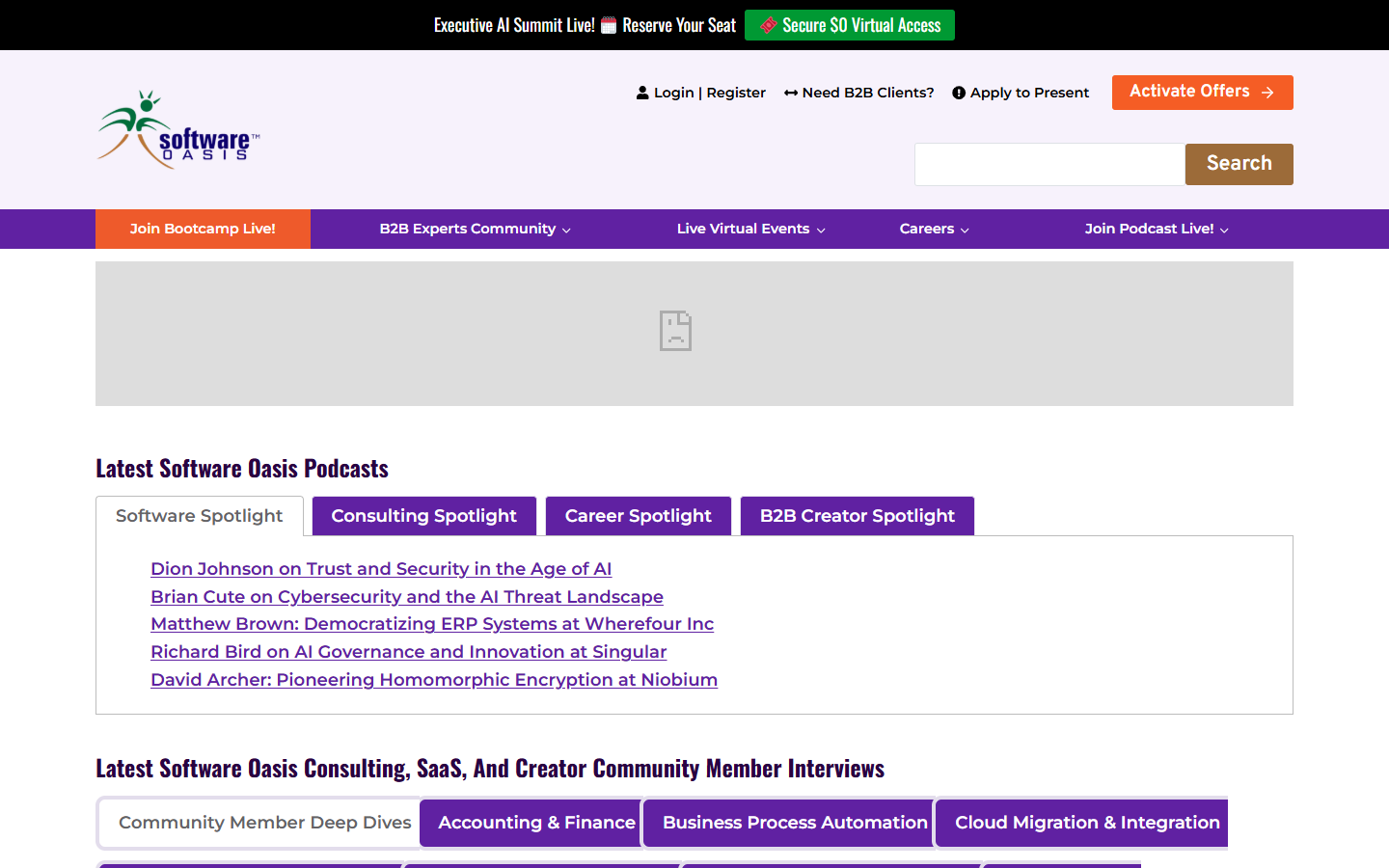The image size is (1389, 868).
Task: Click the Activate Offers button
Action: (x=1203, y=93)
